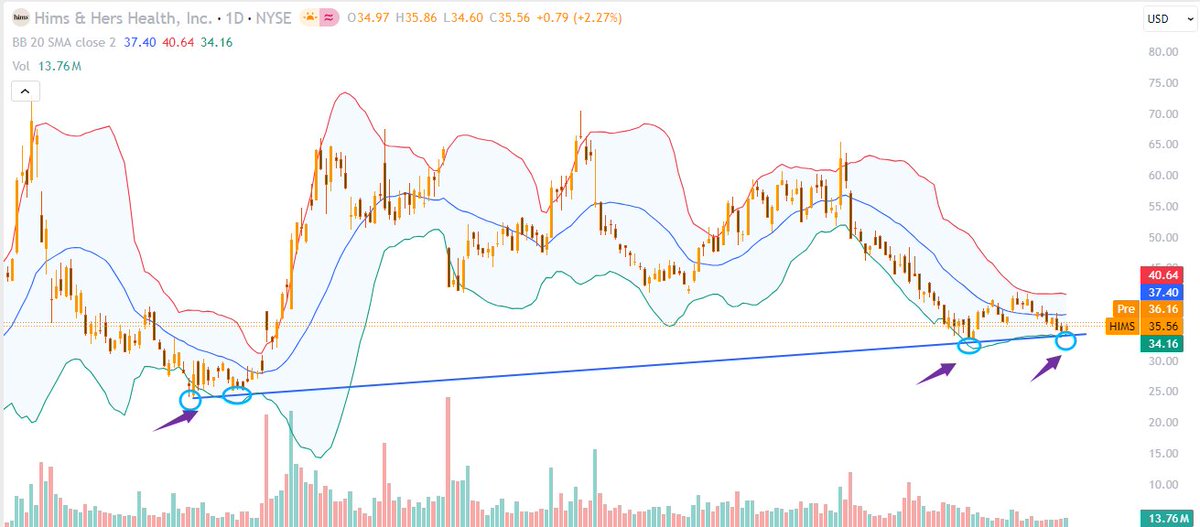Click the 70.00 price axis label
Image resolution: width=1200 pixels, height=527 pixels.
click(1161, 114)
